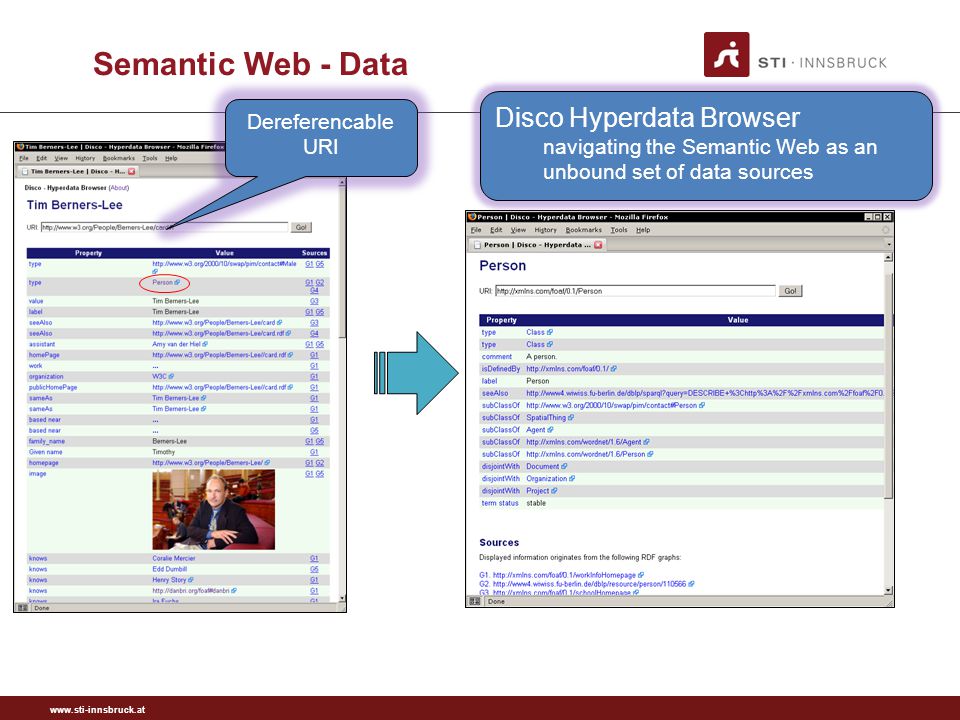Click the family_name property link

pyautogui.click(x=47, y=441)
